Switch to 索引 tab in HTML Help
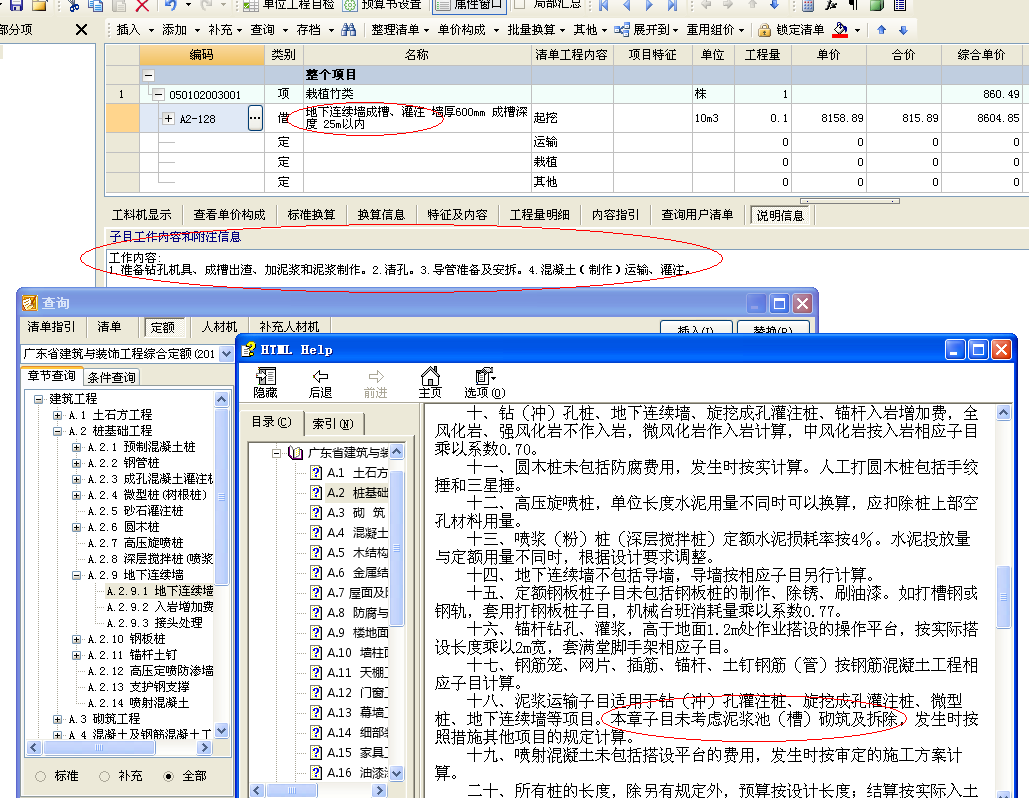This screenshot has height=798, width=1029. (333, 424)
